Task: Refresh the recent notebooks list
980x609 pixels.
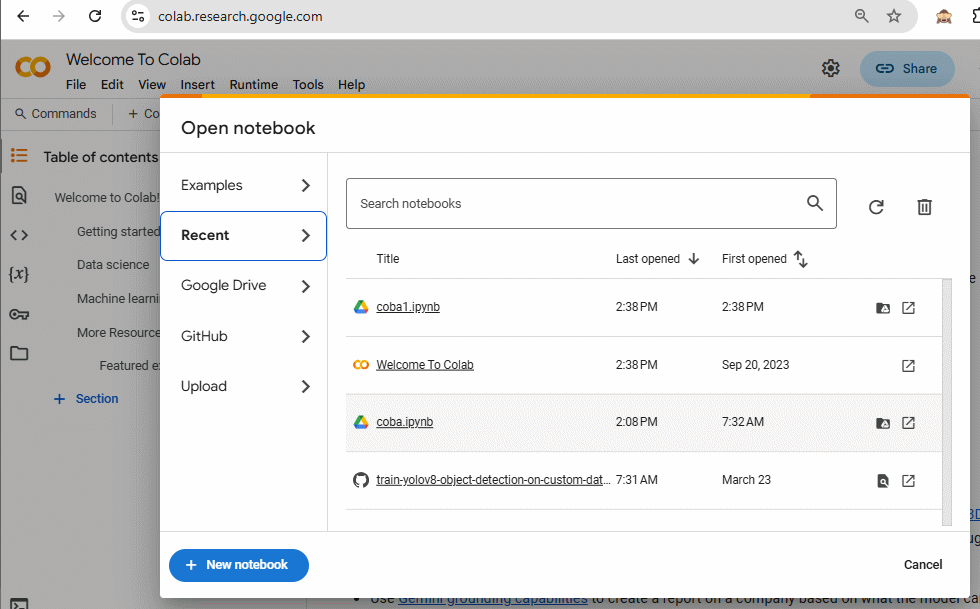Action: [876, 207]
